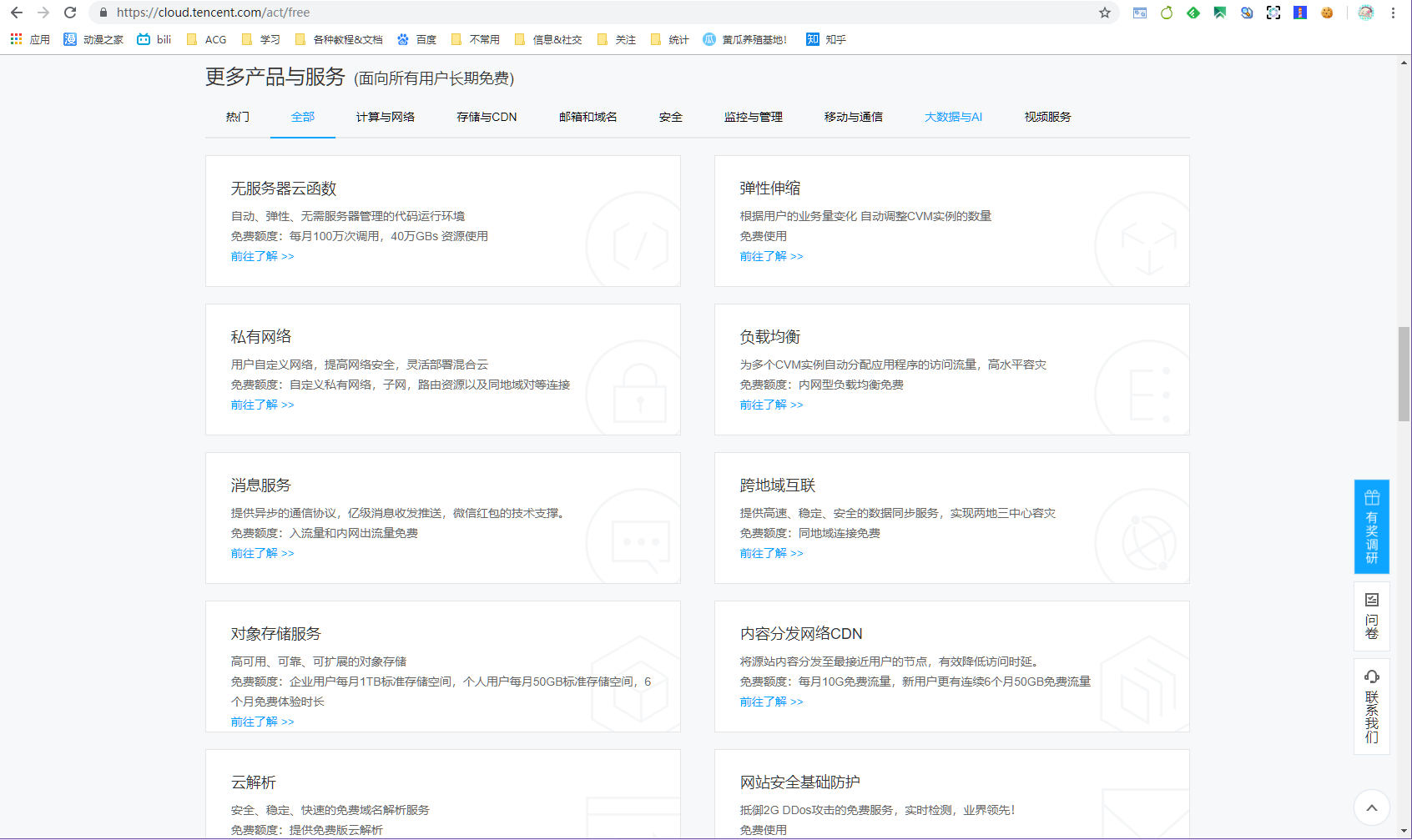Switch to the 计算与网络 tab
The height and width of the screenshot is (840, 1412).
point(386,117)
